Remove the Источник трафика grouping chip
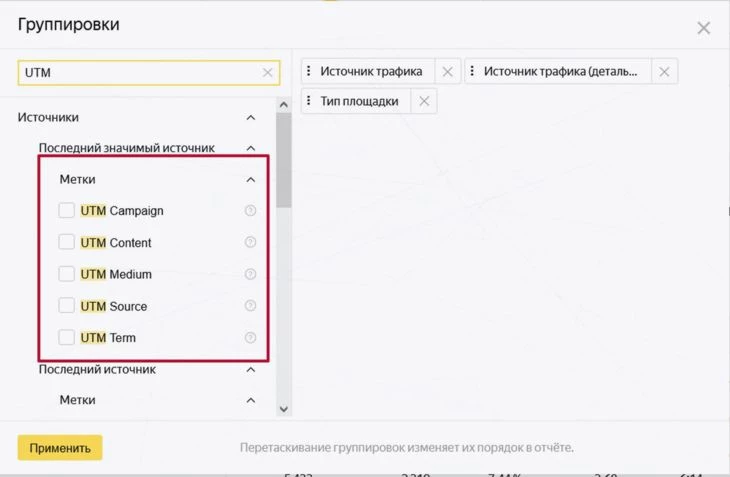The width and height of the screenshot is (730, 477). (x=447, y=72)
